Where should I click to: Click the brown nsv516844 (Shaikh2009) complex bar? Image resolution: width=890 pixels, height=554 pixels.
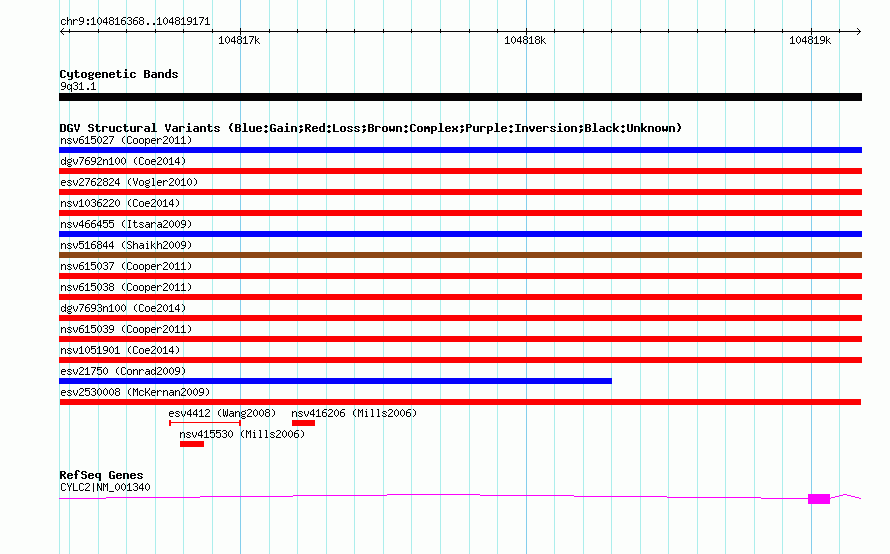tap(460, 255)
